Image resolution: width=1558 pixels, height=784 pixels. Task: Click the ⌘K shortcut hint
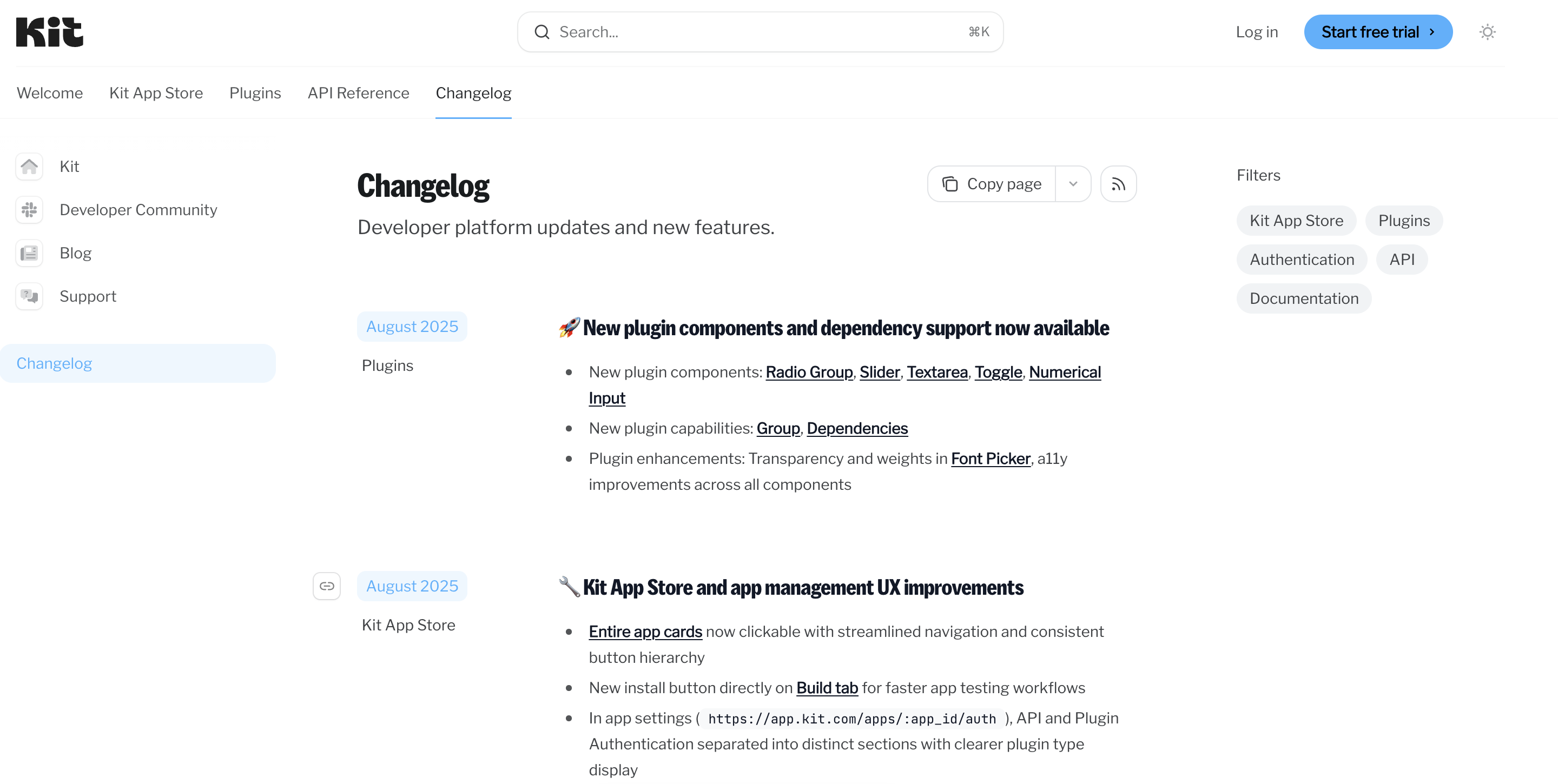coord(979,32)
